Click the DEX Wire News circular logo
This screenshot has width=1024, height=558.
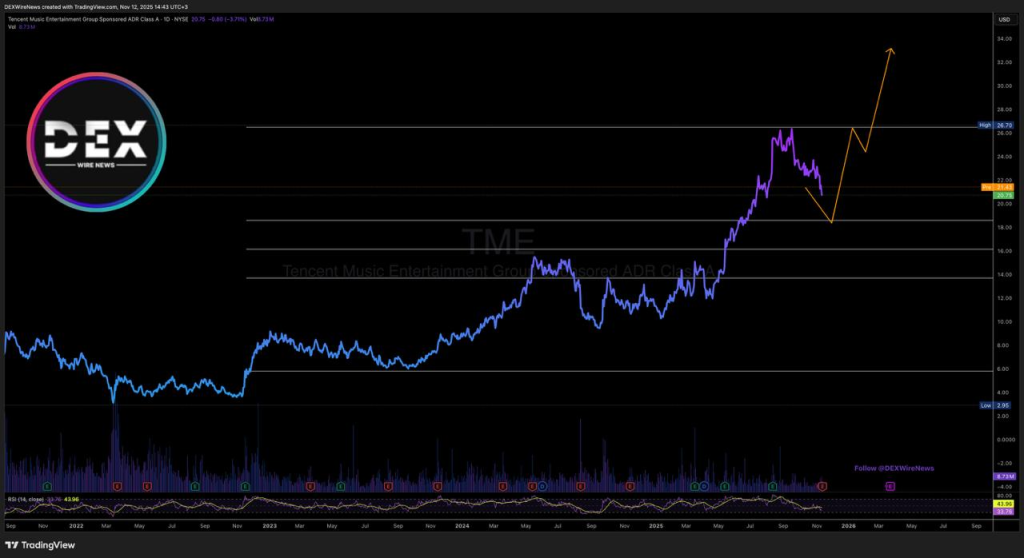point(96,142)
